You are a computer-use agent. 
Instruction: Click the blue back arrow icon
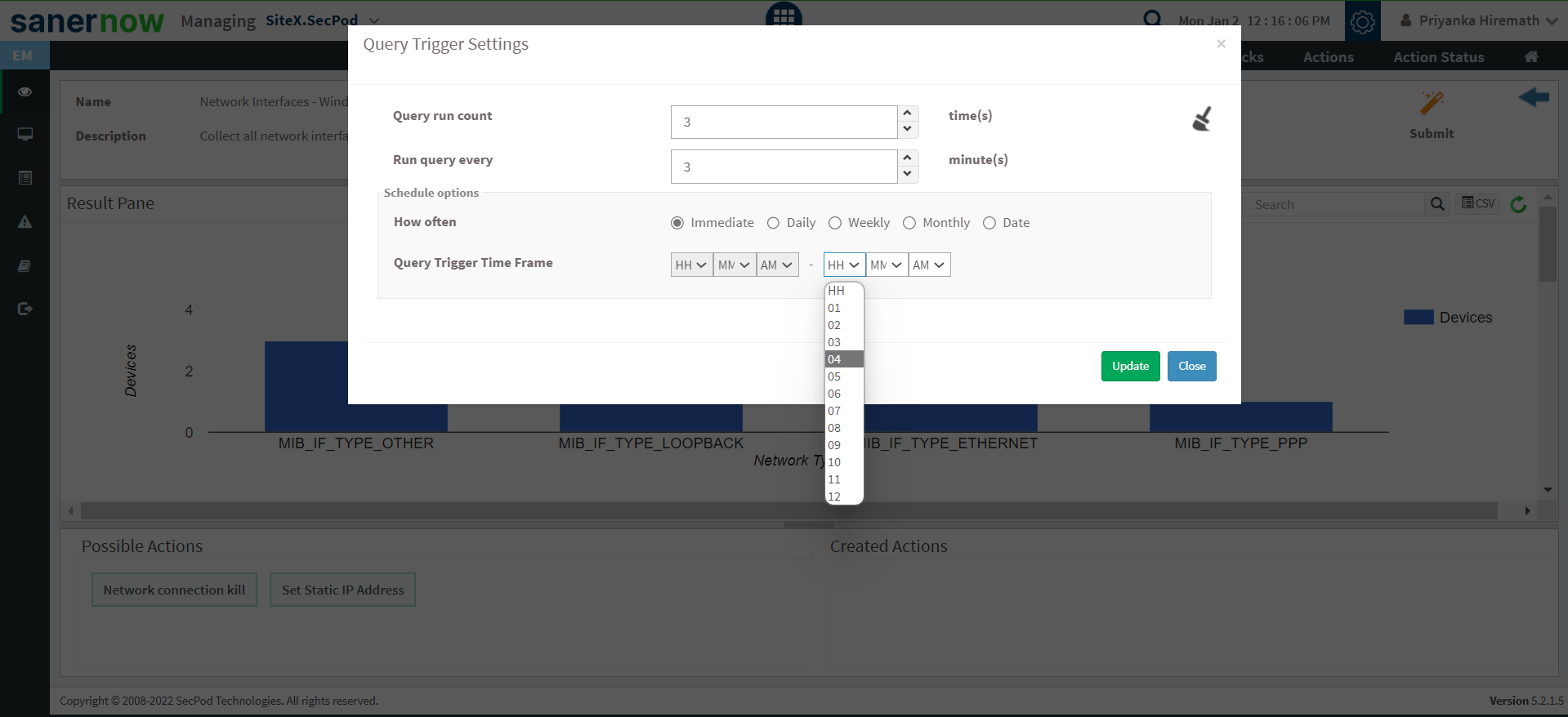[x=1534, y=97]
